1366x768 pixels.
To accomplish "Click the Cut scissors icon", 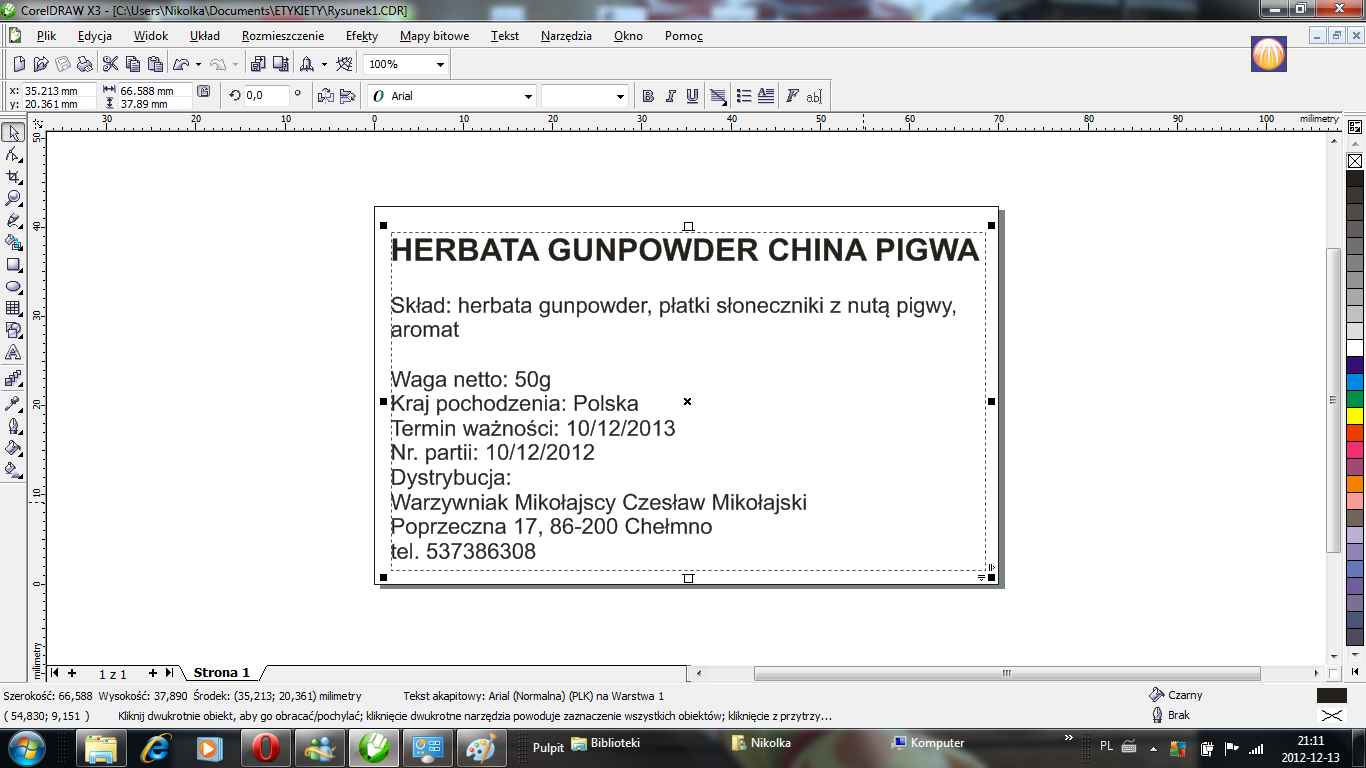I will (111, 64).
